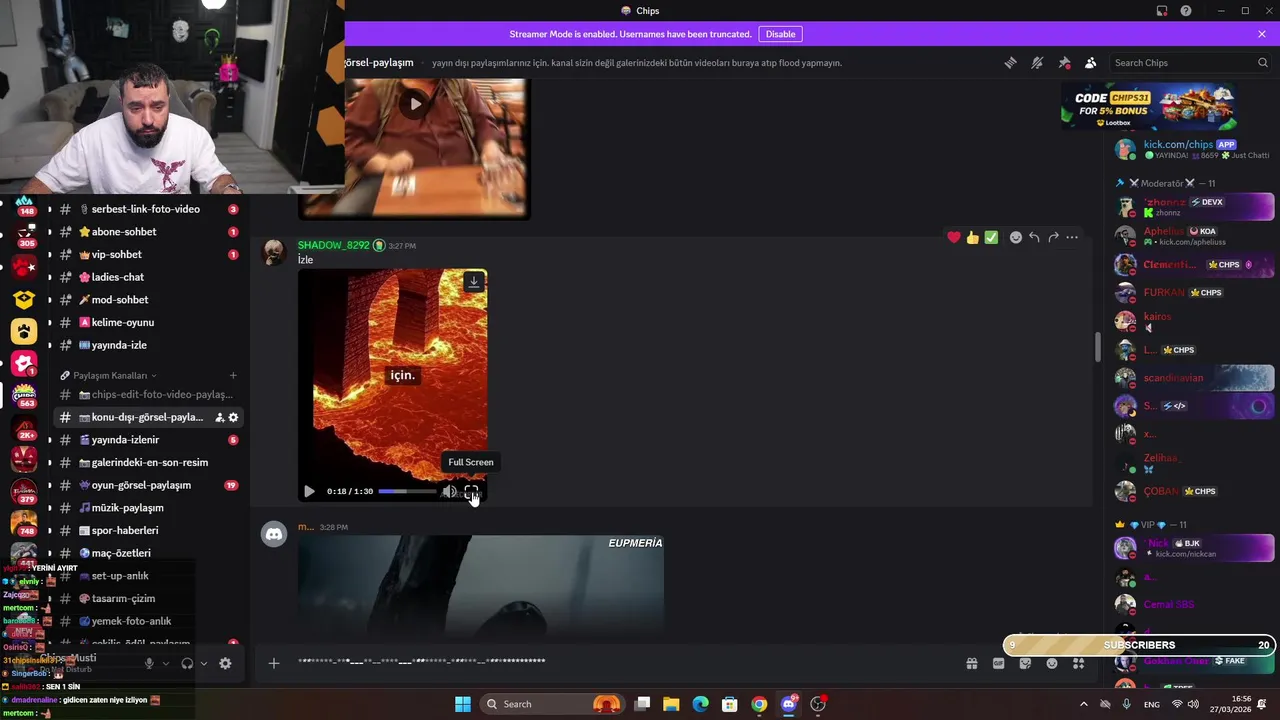The height and width of the screenshot is (720, 1280).
Task: Open apps launcher icon in message bar
Action: click(1078, 663)
